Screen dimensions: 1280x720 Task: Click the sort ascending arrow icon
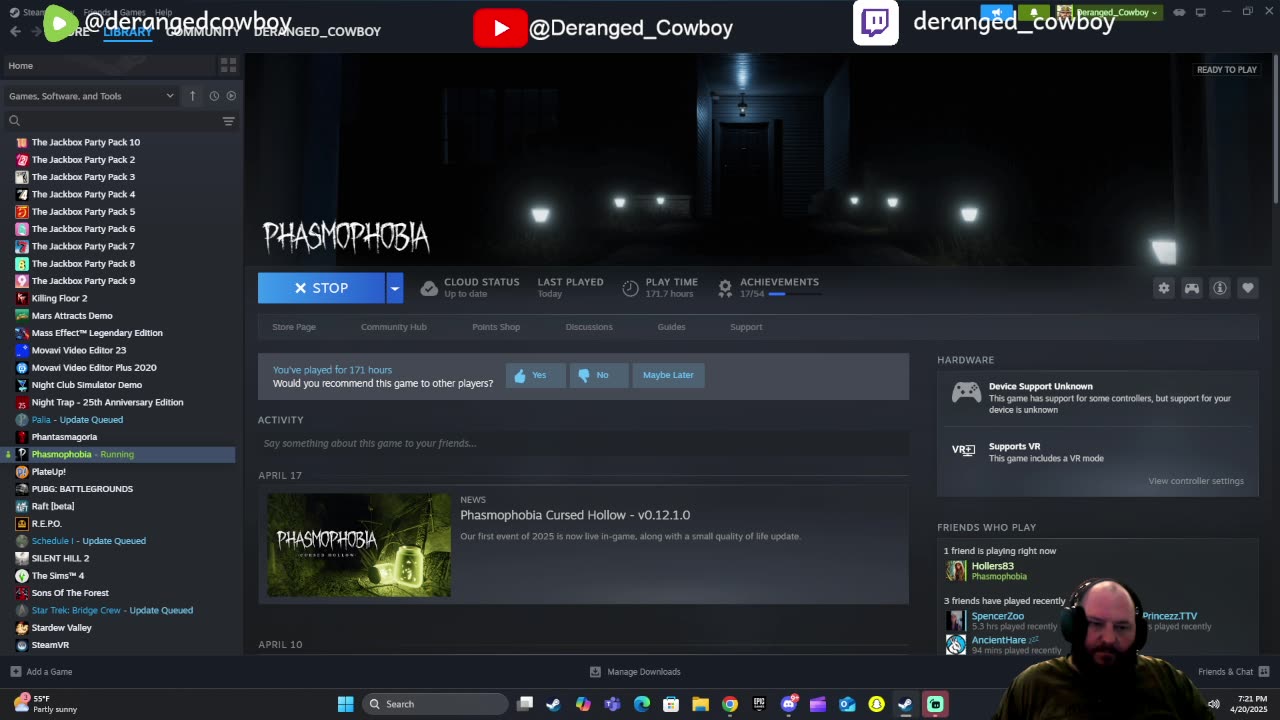coord(193,96)
